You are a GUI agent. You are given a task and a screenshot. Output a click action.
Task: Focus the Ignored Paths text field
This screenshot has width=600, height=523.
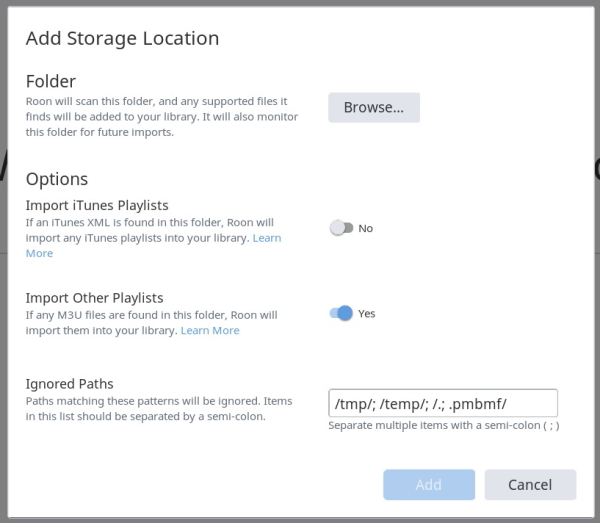coord(443,403)
